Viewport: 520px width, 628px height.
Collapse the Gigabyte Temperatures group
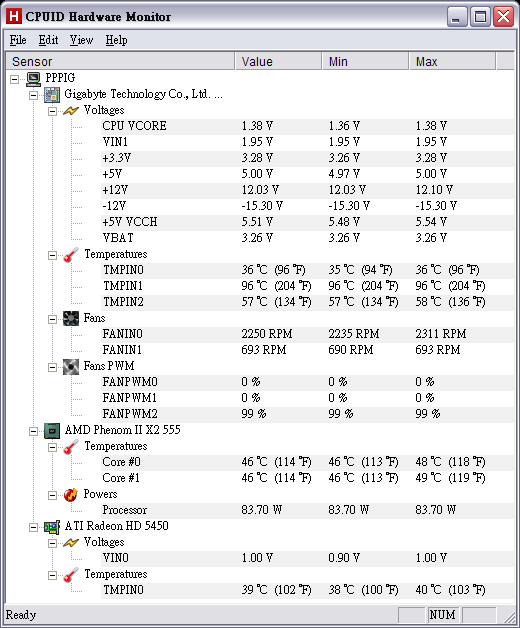(52, 255)
